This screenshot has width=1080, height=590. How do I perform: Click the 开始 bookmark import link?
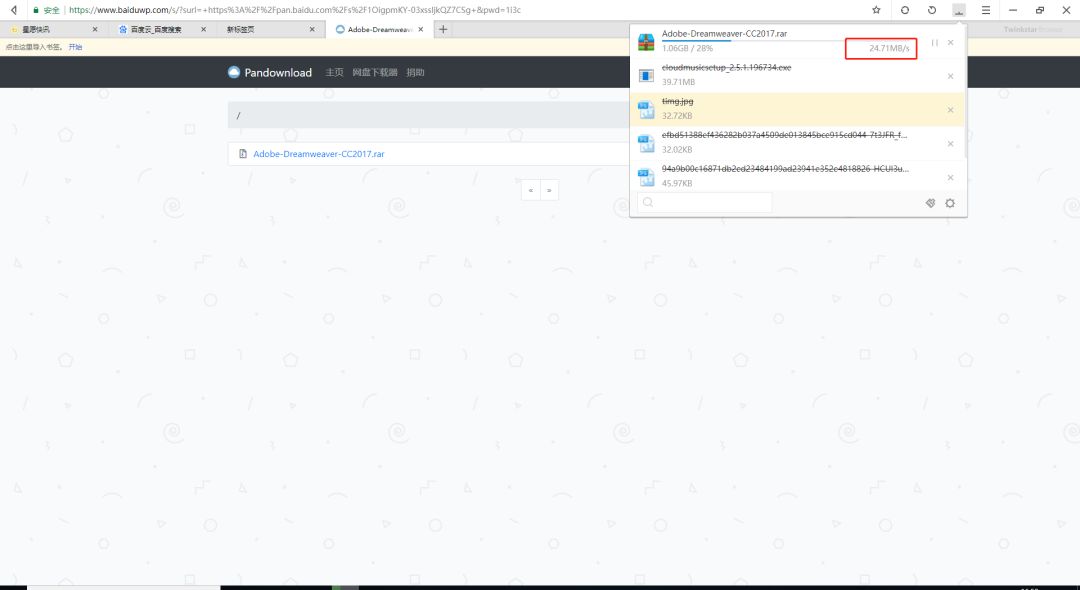[75, 47]
